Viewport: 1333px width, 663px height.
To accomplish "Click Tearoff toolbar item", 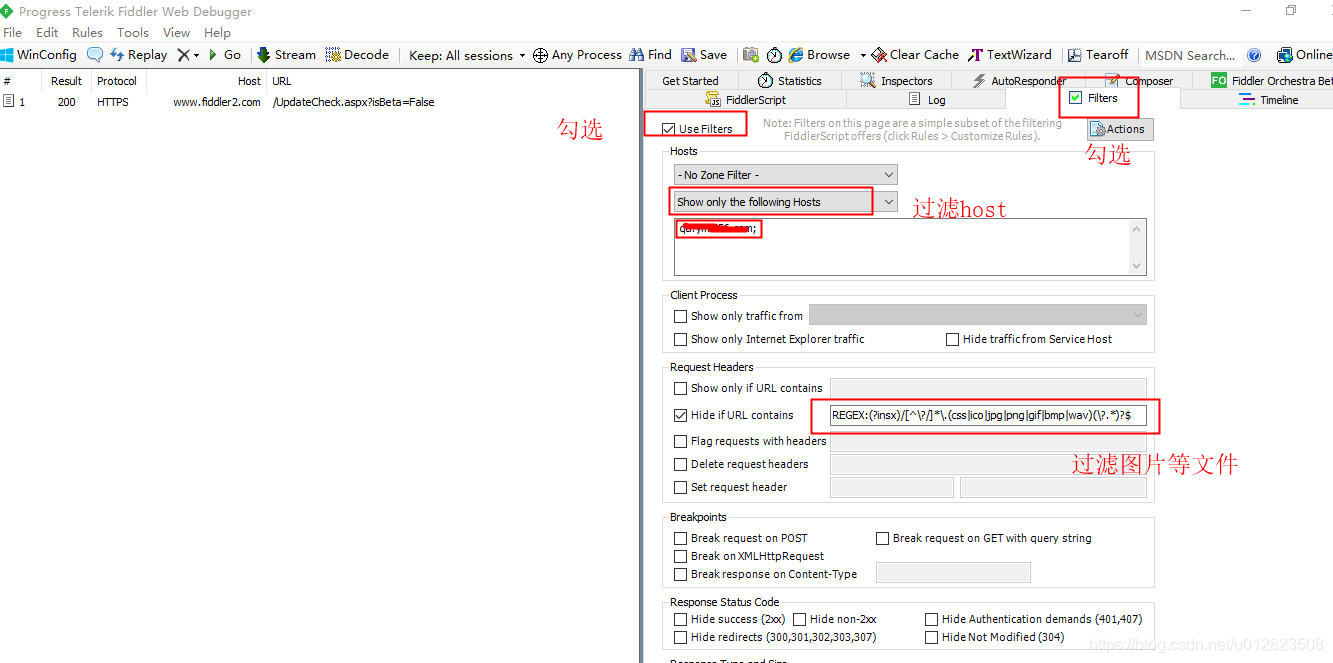I will [1098, 55].
